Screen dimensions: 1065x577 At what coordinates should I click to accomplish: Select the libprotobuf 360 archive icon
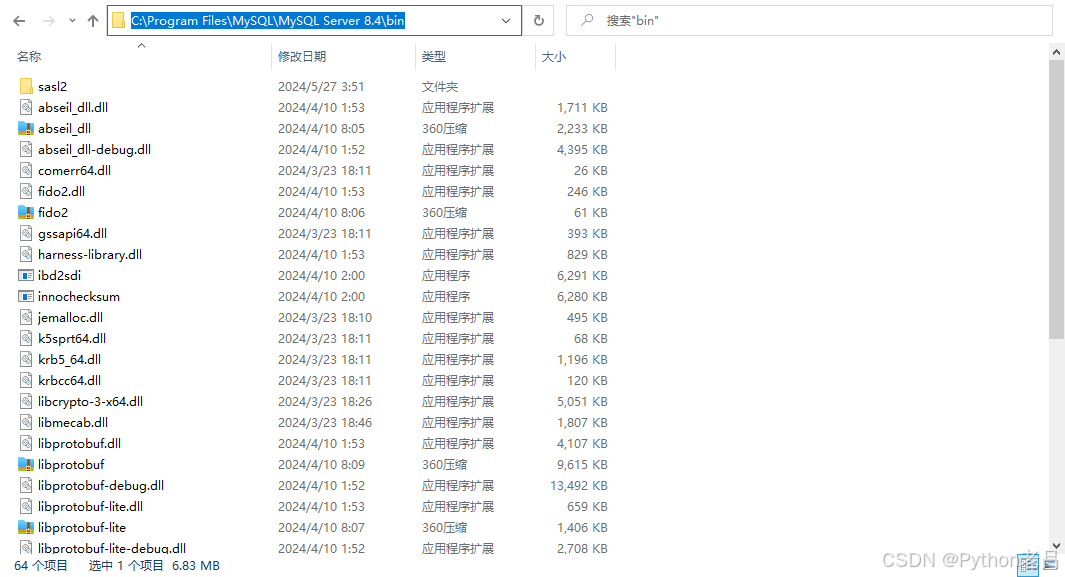pos(26,465)
